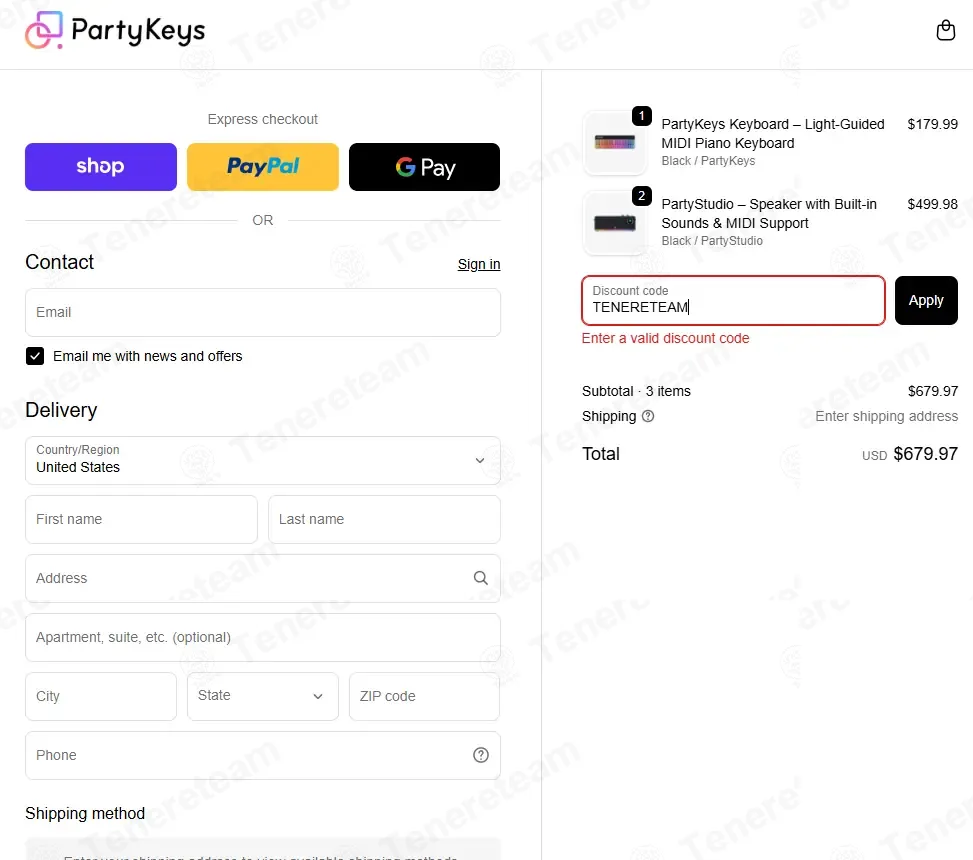This screenshot has height=860, width=973.
Task: Focus the First name field
Action: click(x=141, y=519)
